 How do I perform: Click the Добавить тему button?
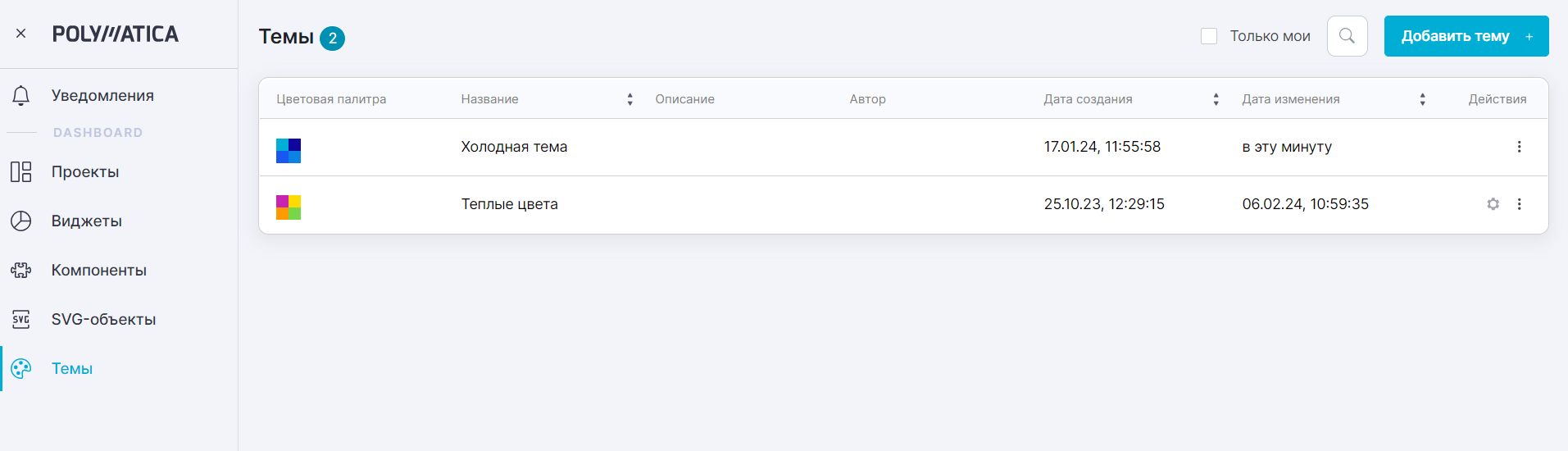(x=1466, y=36)
